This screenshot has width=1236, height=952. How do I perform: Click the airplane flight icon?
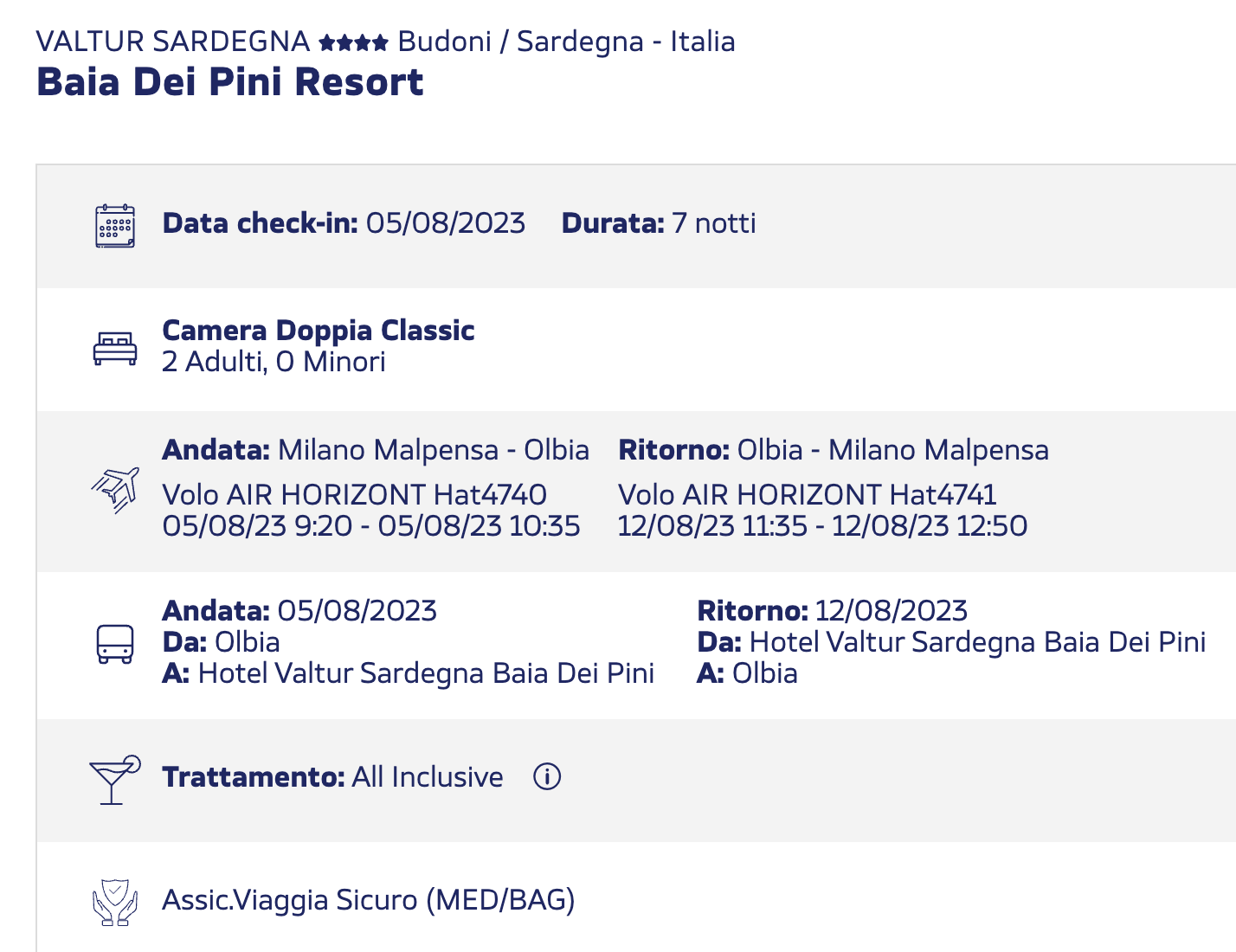click(115, 490)
